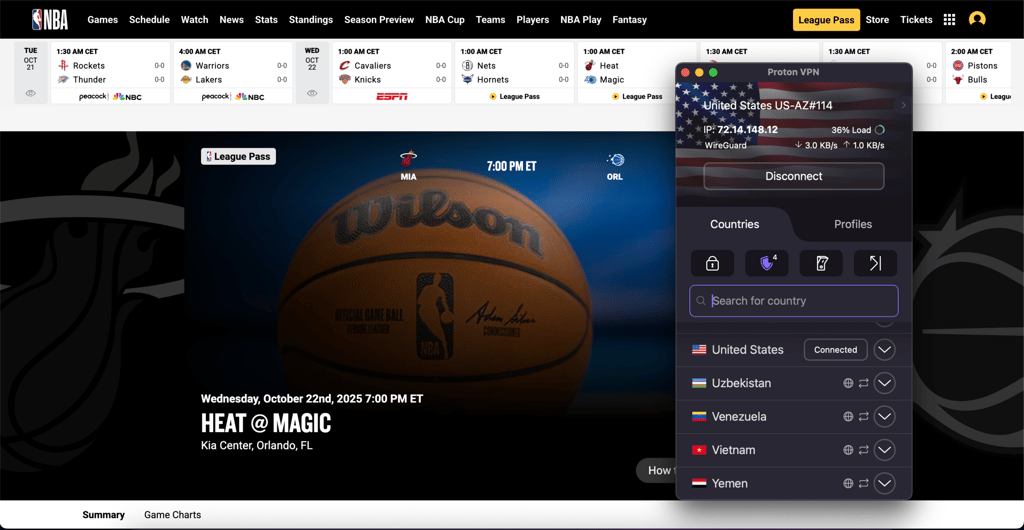This screenshot has height=530, width=1024.
Task: Click the P2P arrows icon for Venezuela
Action: [x=863, y=416]
